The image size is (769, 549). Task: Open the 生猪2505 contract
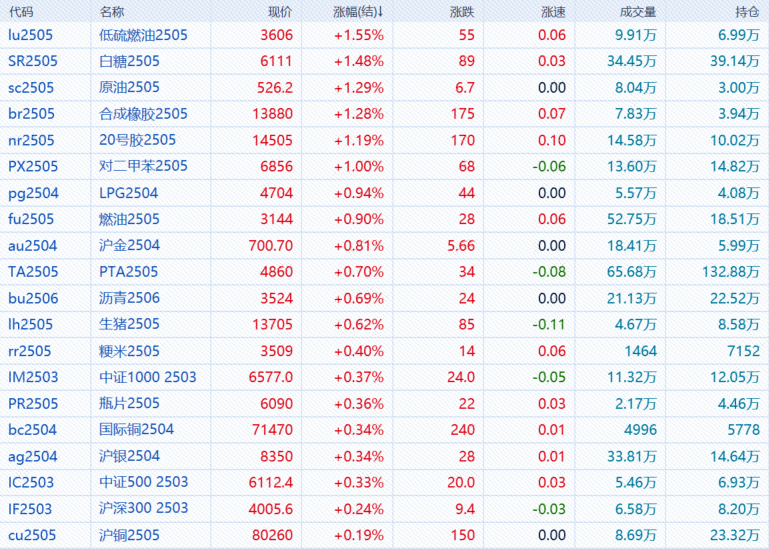[129, 324]
